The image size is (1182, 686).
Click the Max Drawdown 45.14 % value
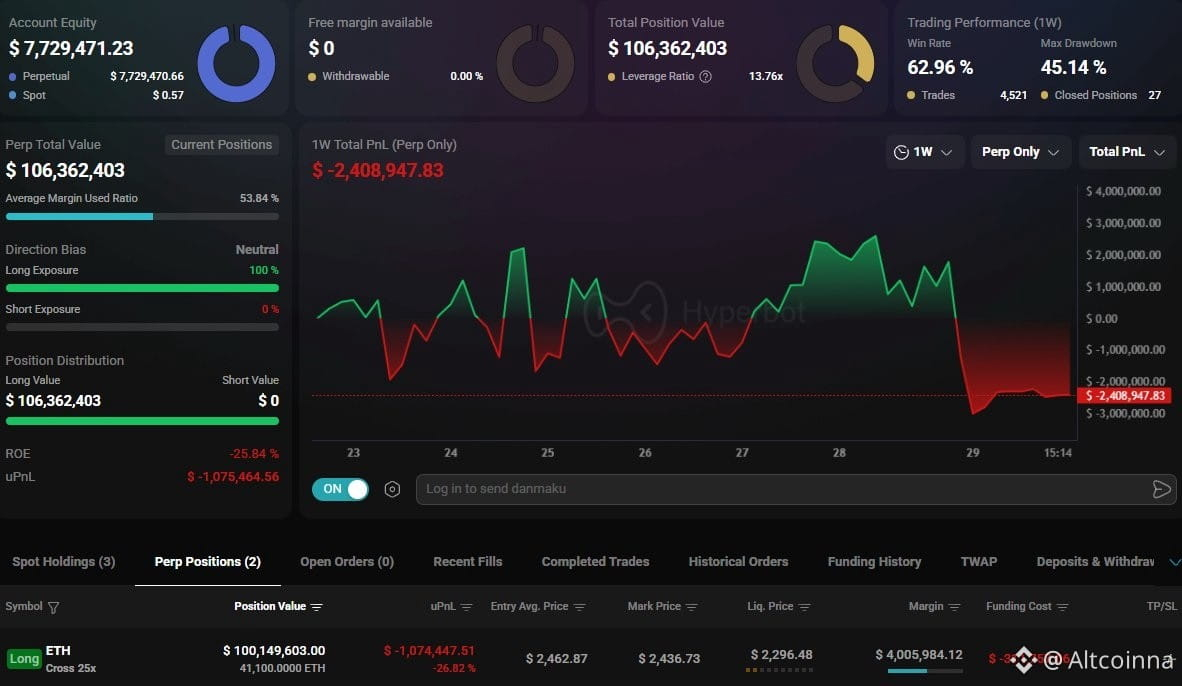click(x=1073, y=68)
